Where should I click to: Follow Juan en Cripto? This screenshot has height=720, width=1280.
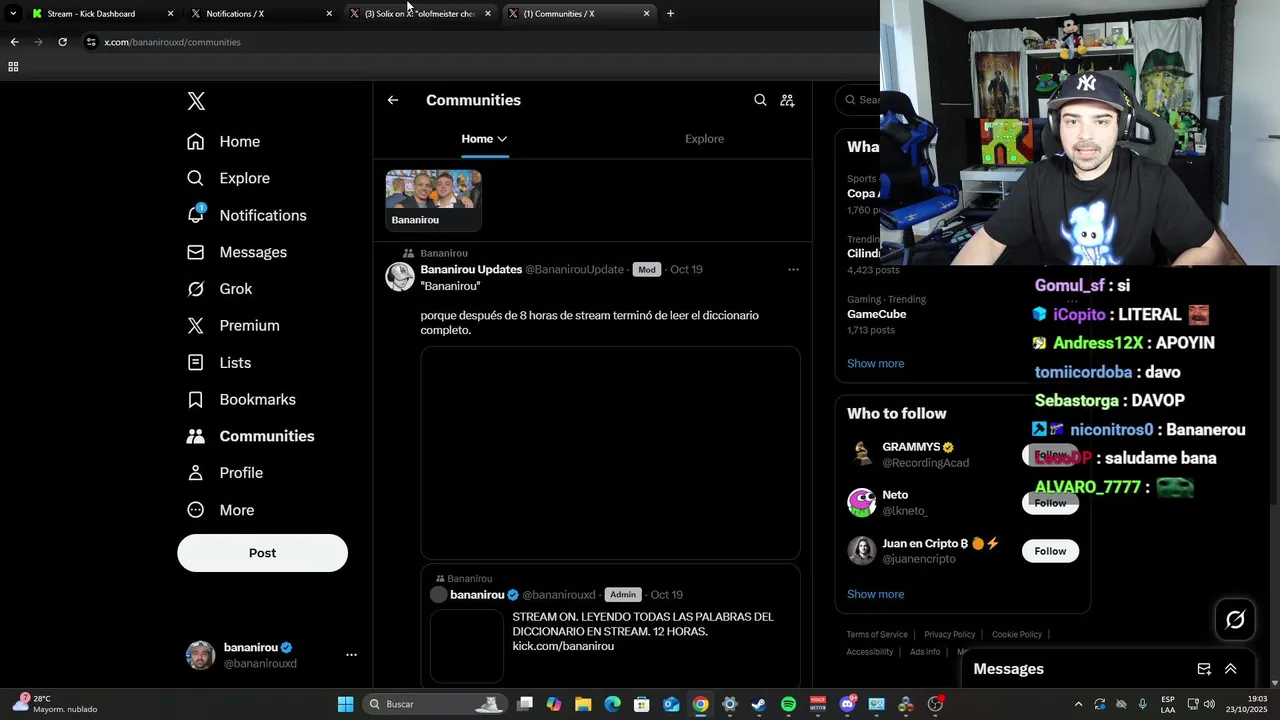1050,551
